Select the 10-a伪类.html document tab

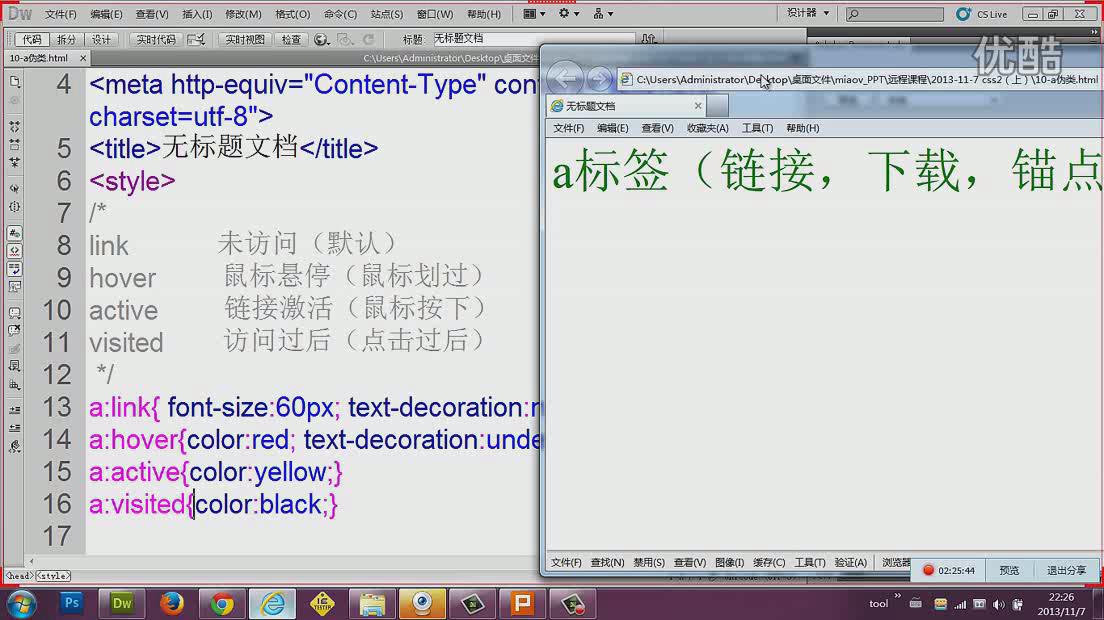[39, 59]
